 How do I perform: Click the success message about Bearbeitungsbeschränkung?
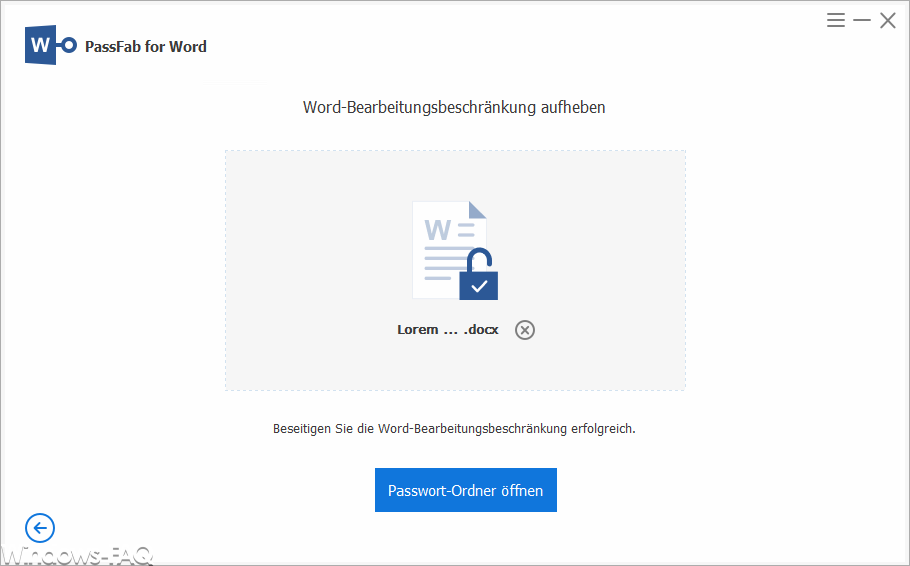click(x=454, y=428)
